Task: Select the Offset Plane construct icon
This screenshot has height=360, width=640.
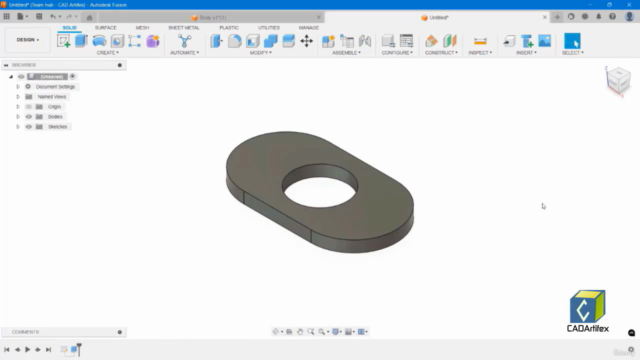Action: pos(431,41)
